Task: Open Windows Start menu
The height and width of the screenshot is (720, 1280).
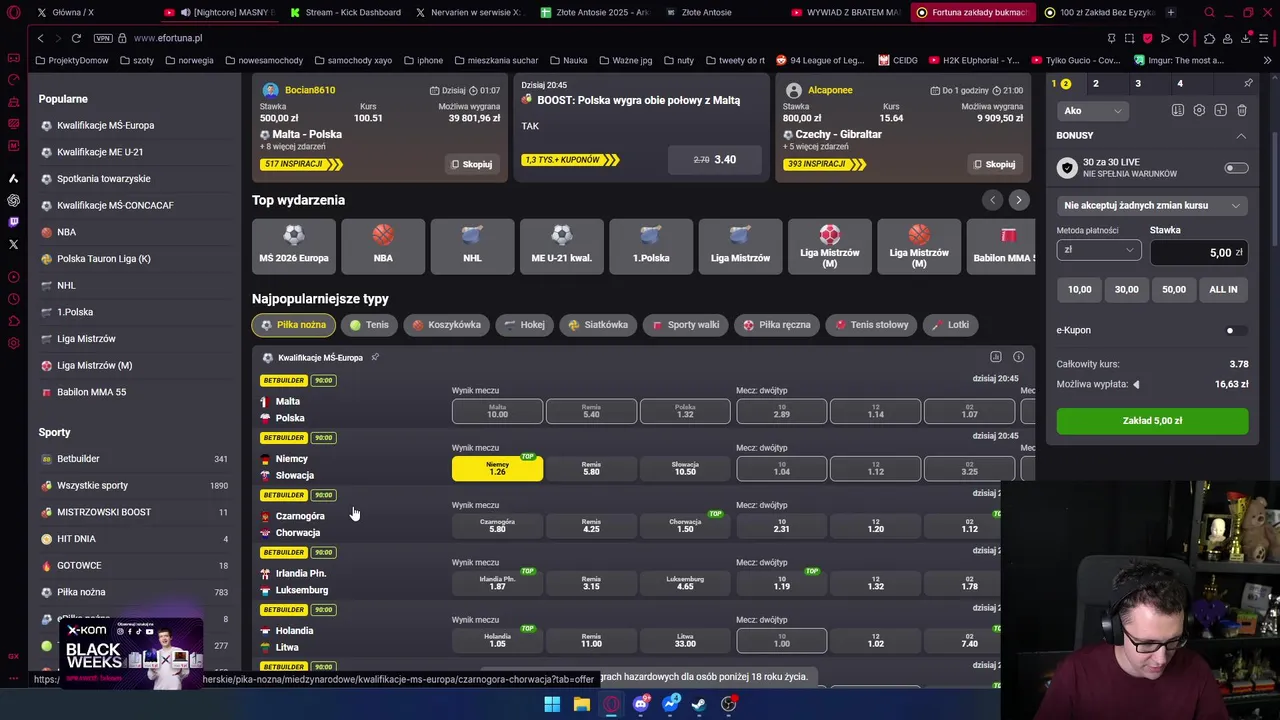Action: tap(552, 704)
